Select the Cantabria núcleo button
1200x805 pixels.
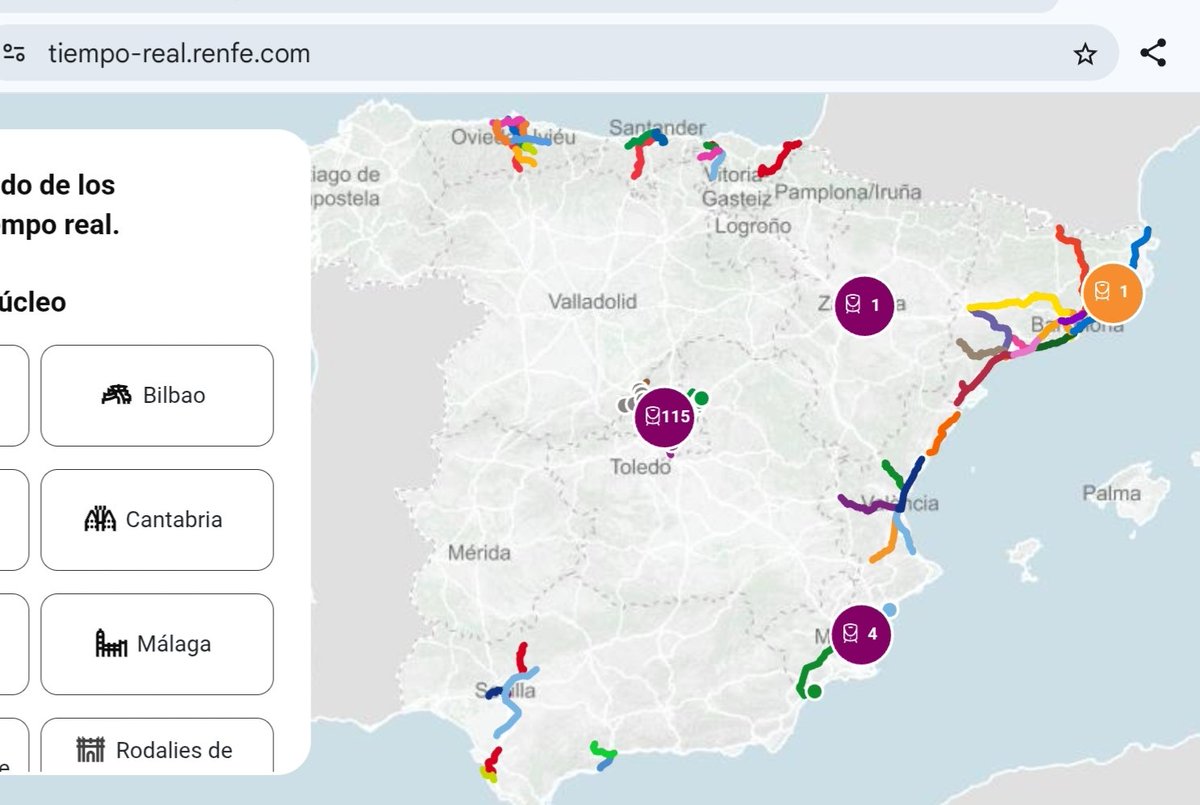(157, 520)
